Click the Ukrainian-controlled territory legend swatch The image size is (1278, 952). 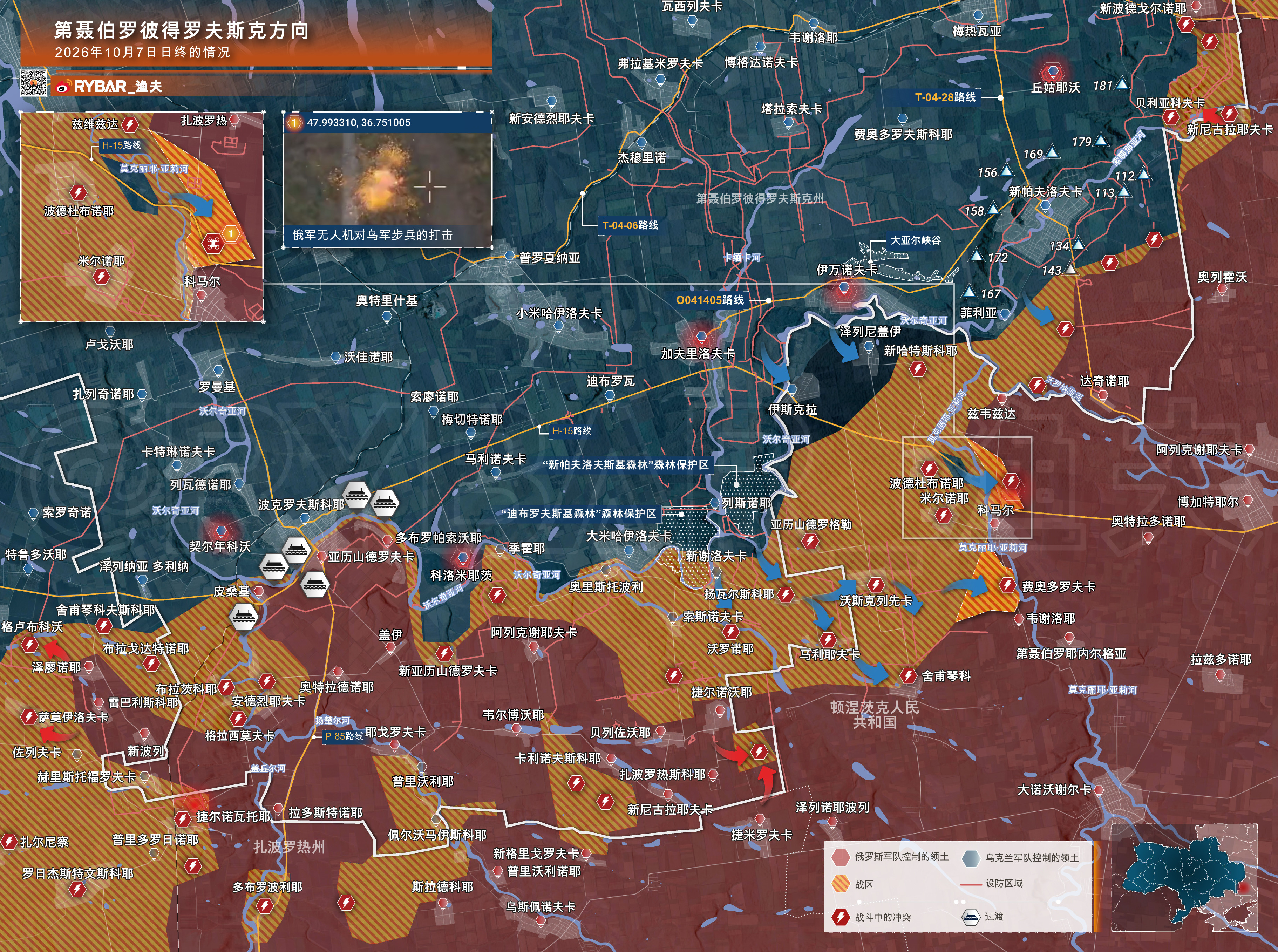971,858
